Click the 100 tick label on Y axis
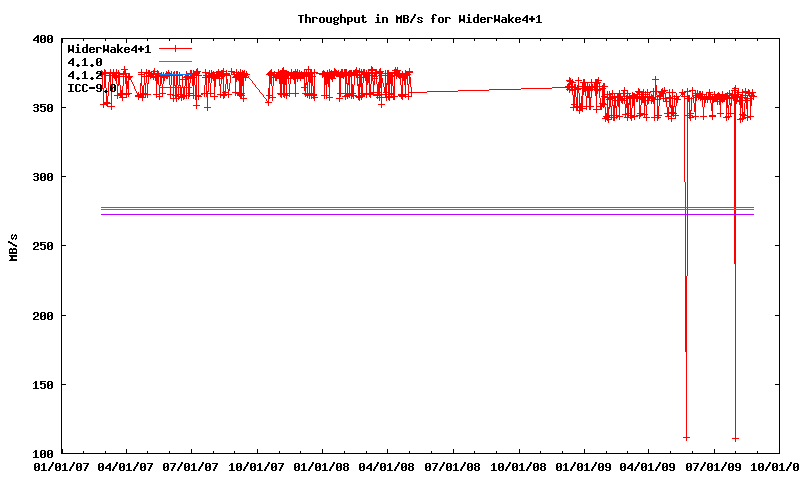This screenshot has width=800, height=480. tap(42, 454)
